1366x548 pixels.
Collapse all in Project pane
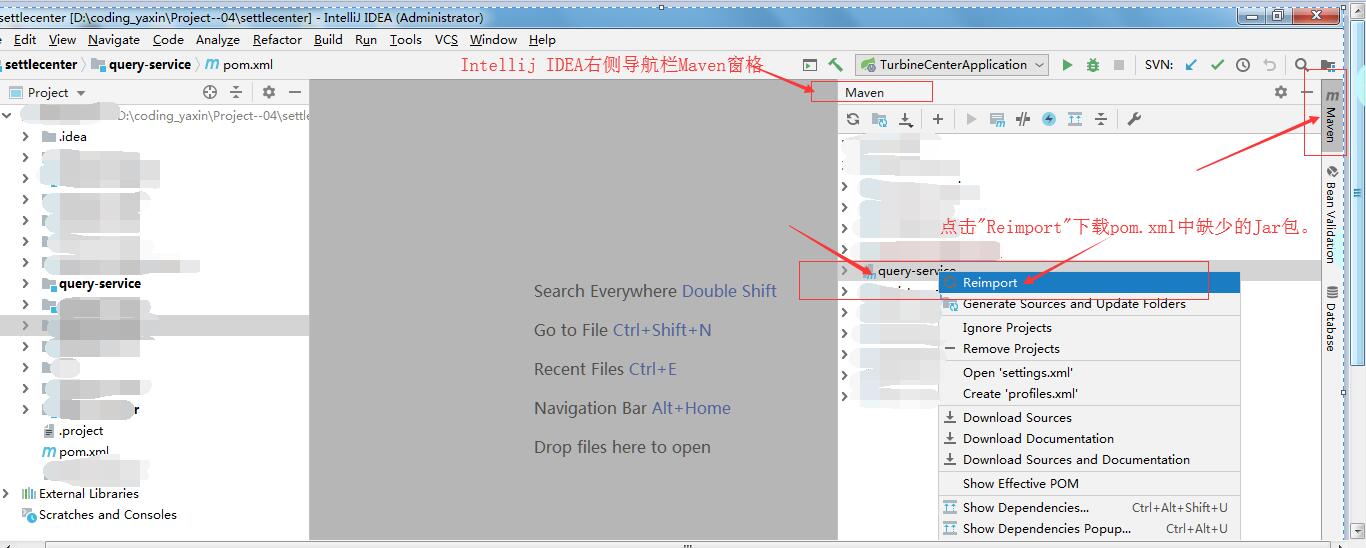[x=236, y=92]
